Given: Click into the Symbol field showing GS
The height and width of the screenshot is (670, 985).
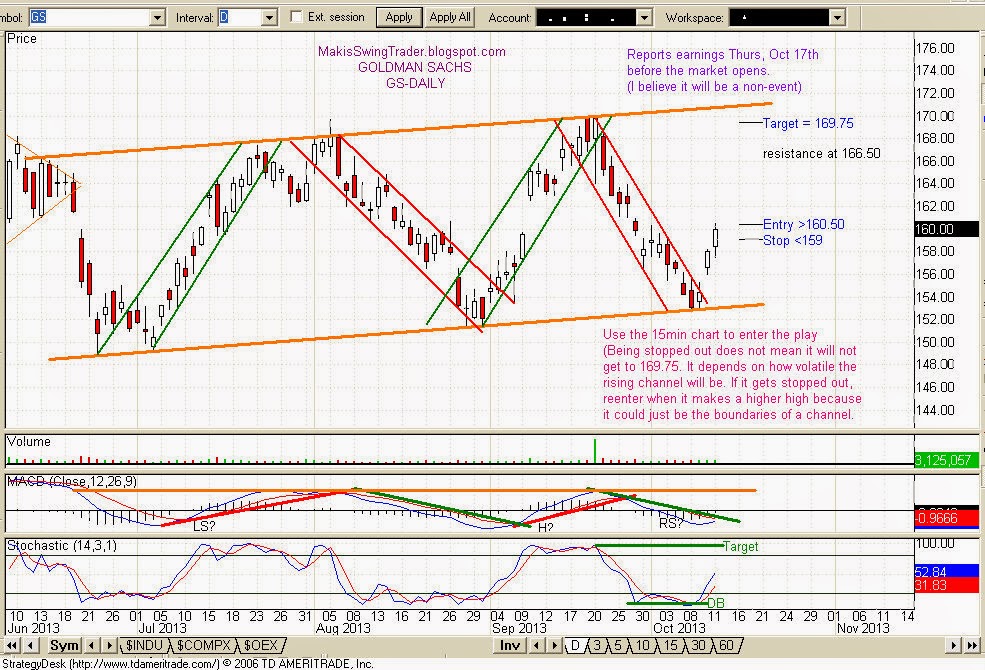Looking at the screenshot, I should (x=90, y=18).
